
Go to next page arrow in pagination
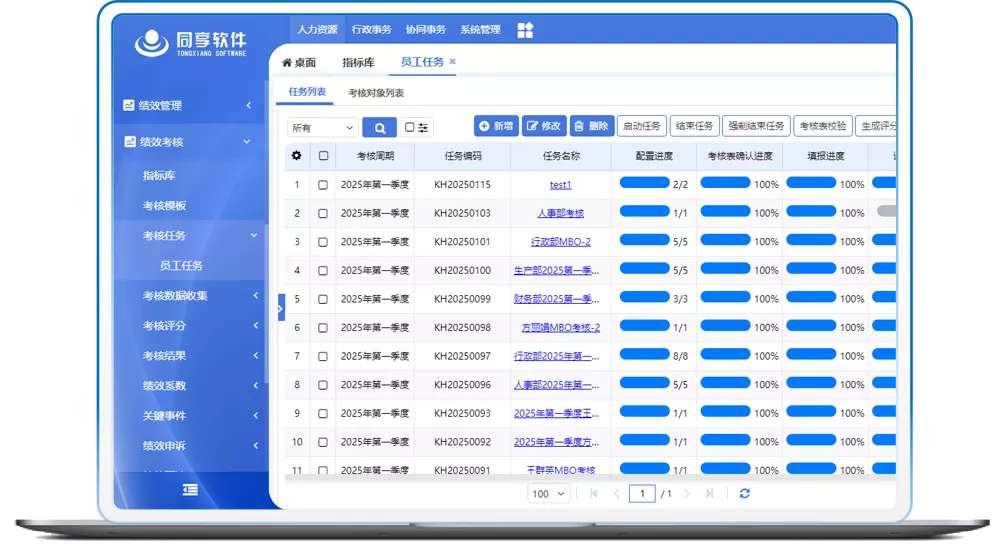click(x=686, y=493)
